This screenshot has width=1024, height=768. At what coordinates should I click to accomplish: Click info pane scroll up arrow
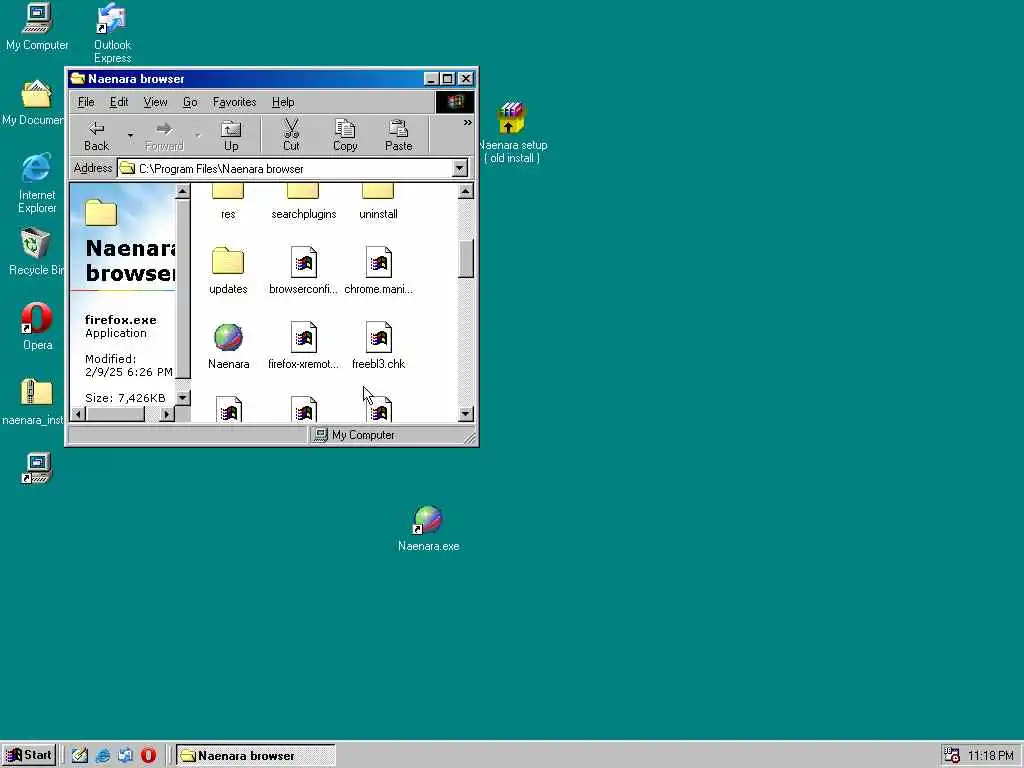(x=183, y=191)
